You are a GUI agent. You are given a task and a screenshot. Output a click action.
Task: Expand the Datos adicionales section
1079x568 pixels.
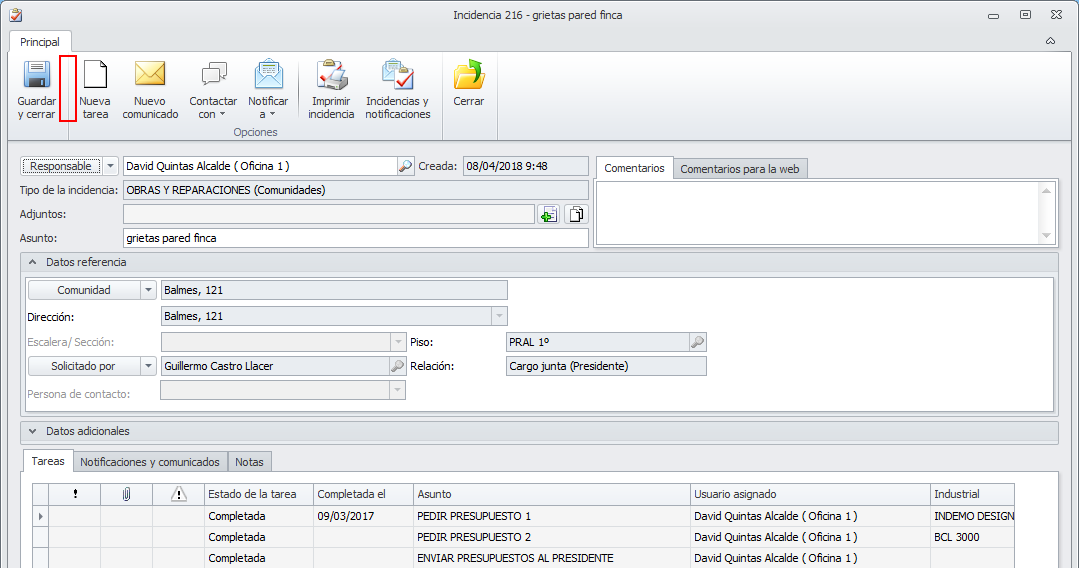point(33,431)
